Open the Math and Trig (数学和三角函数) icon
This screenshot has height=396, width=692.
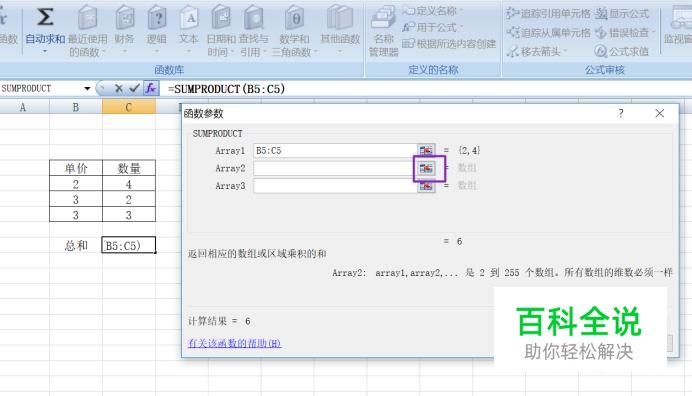pyautogui.click(x=294, y=18)
